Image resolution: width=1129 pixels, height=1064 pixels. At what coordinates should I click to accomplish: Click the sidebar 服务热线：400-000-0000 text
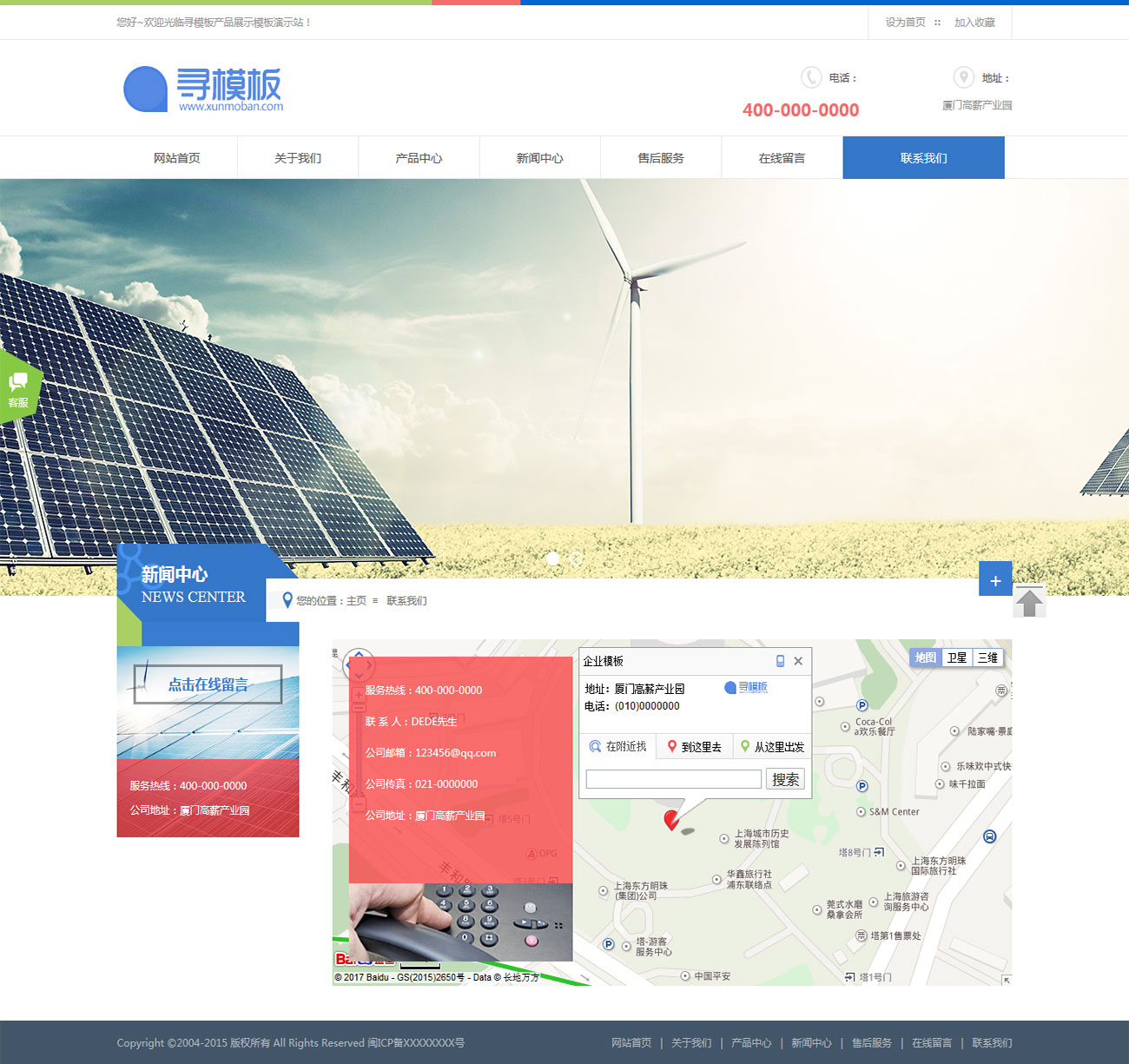coord(188,786)
